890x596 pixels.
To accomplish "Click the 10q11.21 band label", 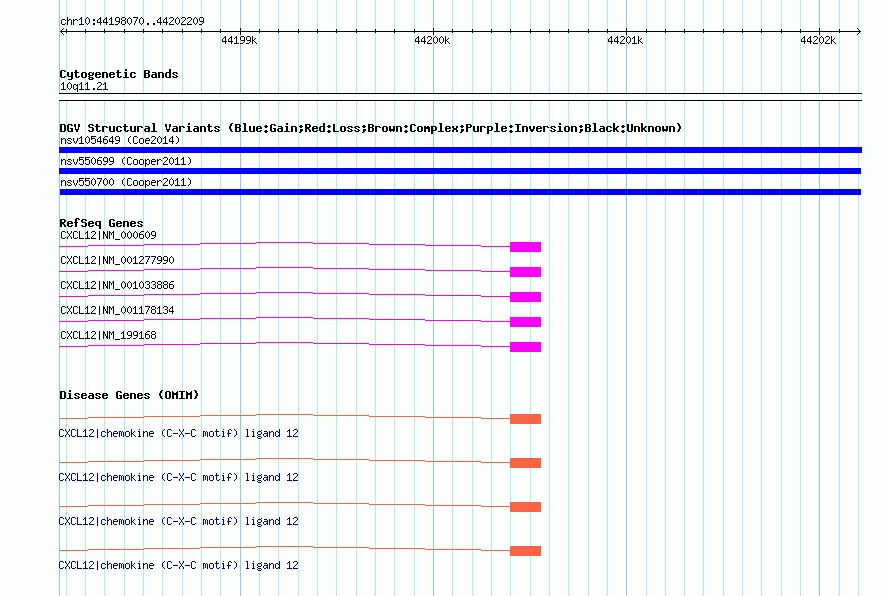I will coord(84,86).
